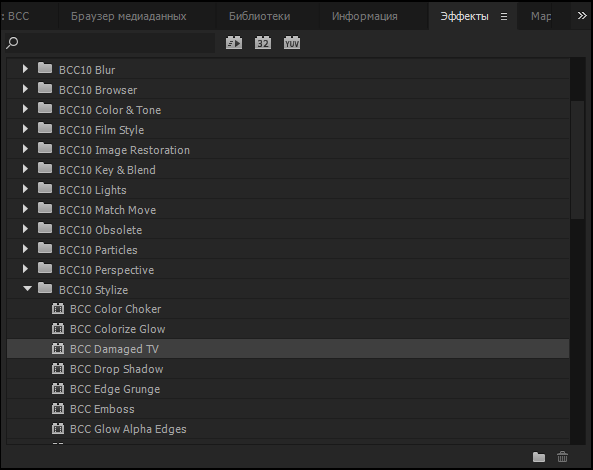Toggle 32-bit Color effects filter icon

click(262, 43)
